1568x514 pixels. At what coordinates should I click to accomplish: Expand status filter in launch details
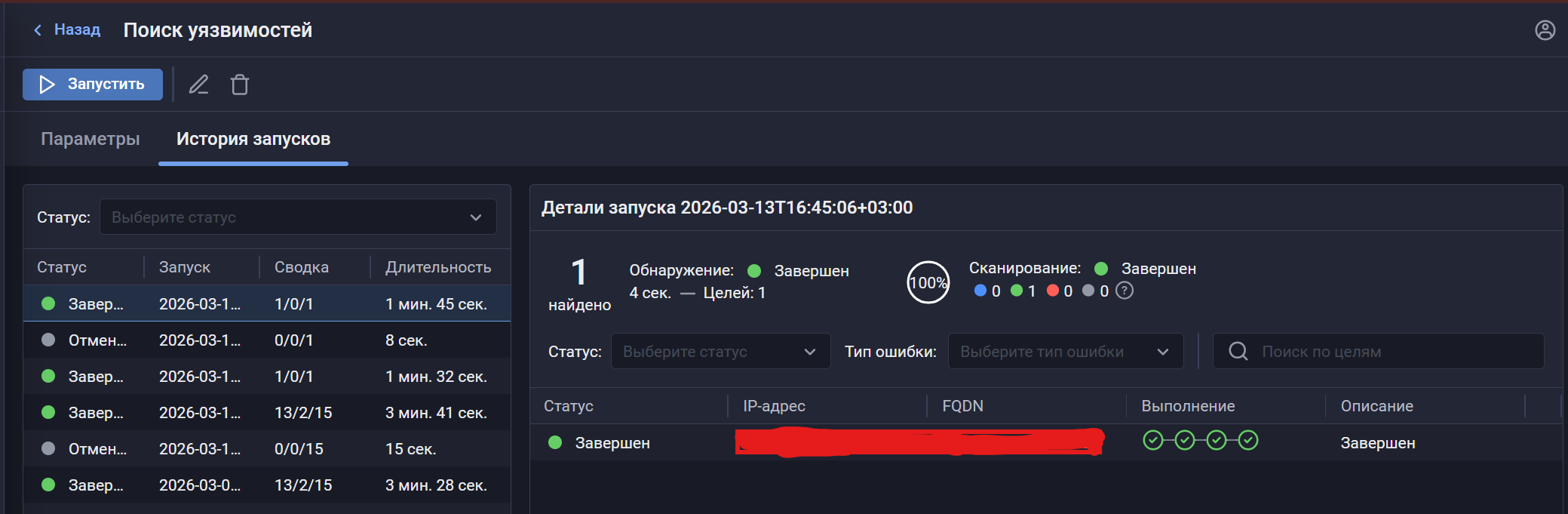[720, 352]
